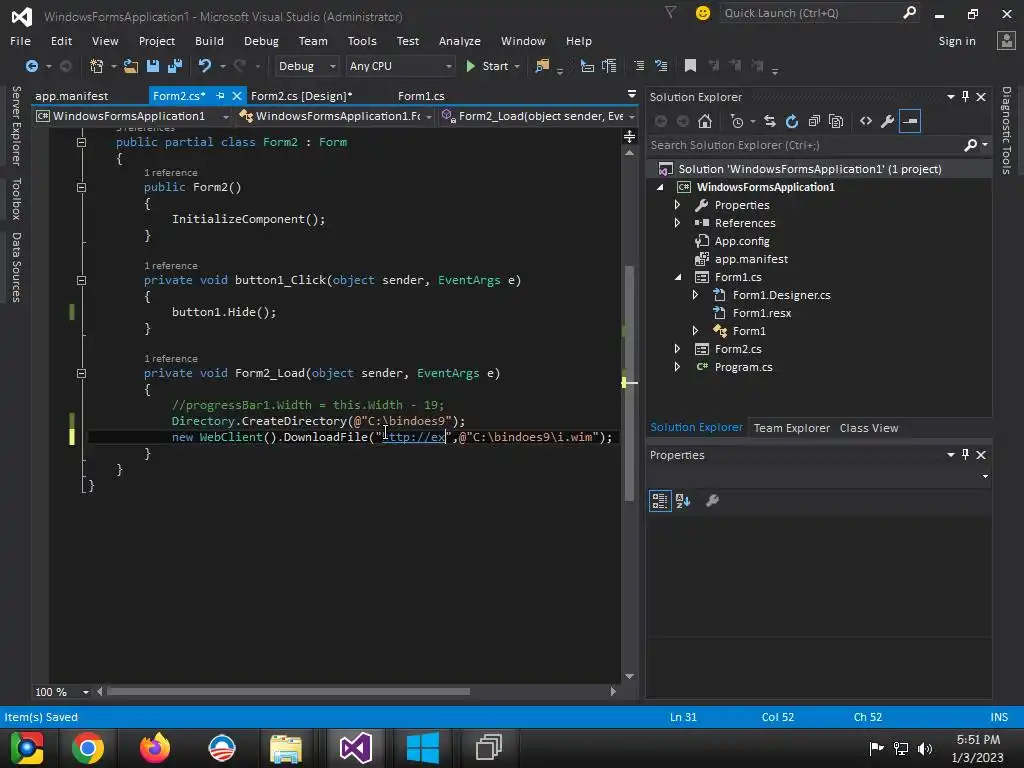This screenshot has width=1024, height=768.
Task: Toggle auto-hide pin of Solution Explorer
Action: tap(965, 97)
